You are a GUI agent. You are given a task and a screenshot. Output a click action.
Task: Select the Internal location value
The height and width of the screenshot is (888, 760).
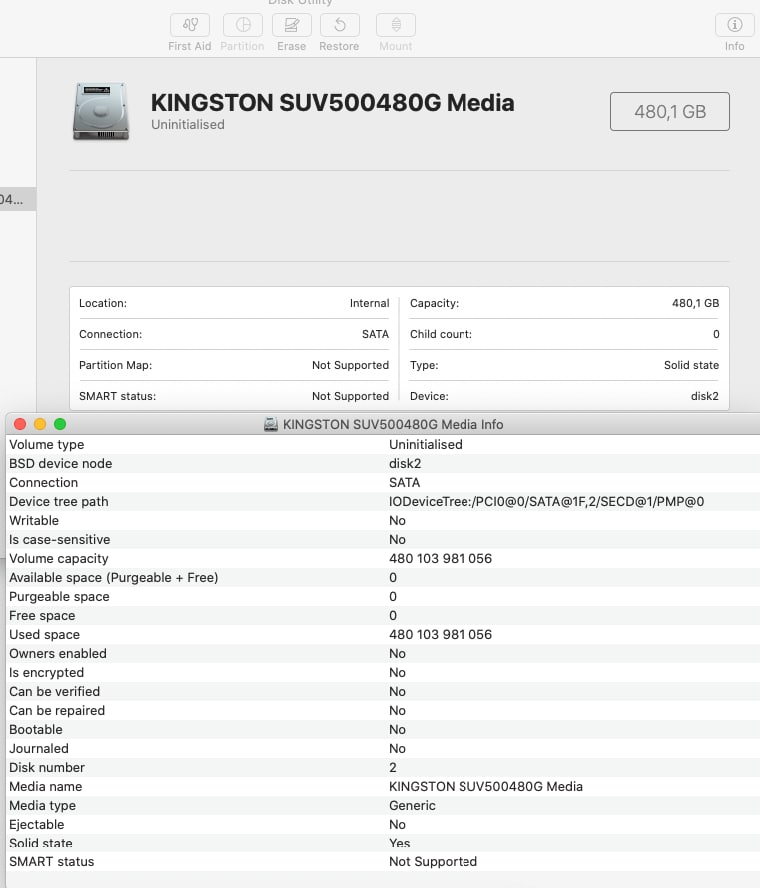pos(369,303)
